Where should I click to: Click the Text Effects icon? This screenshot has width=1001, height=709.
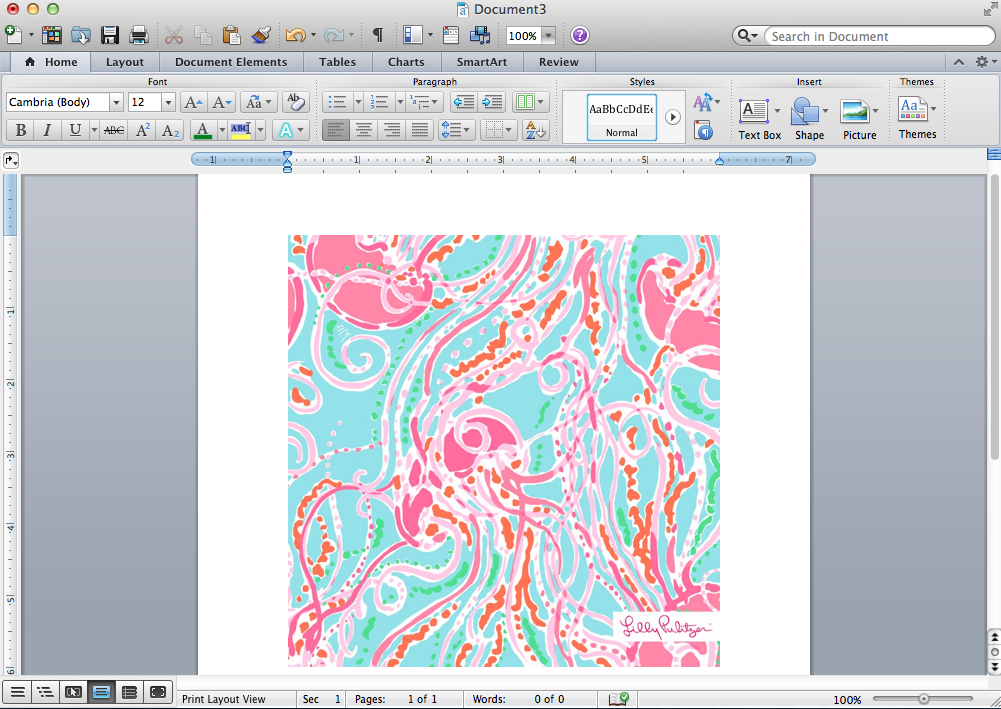[x=285, y=130]
